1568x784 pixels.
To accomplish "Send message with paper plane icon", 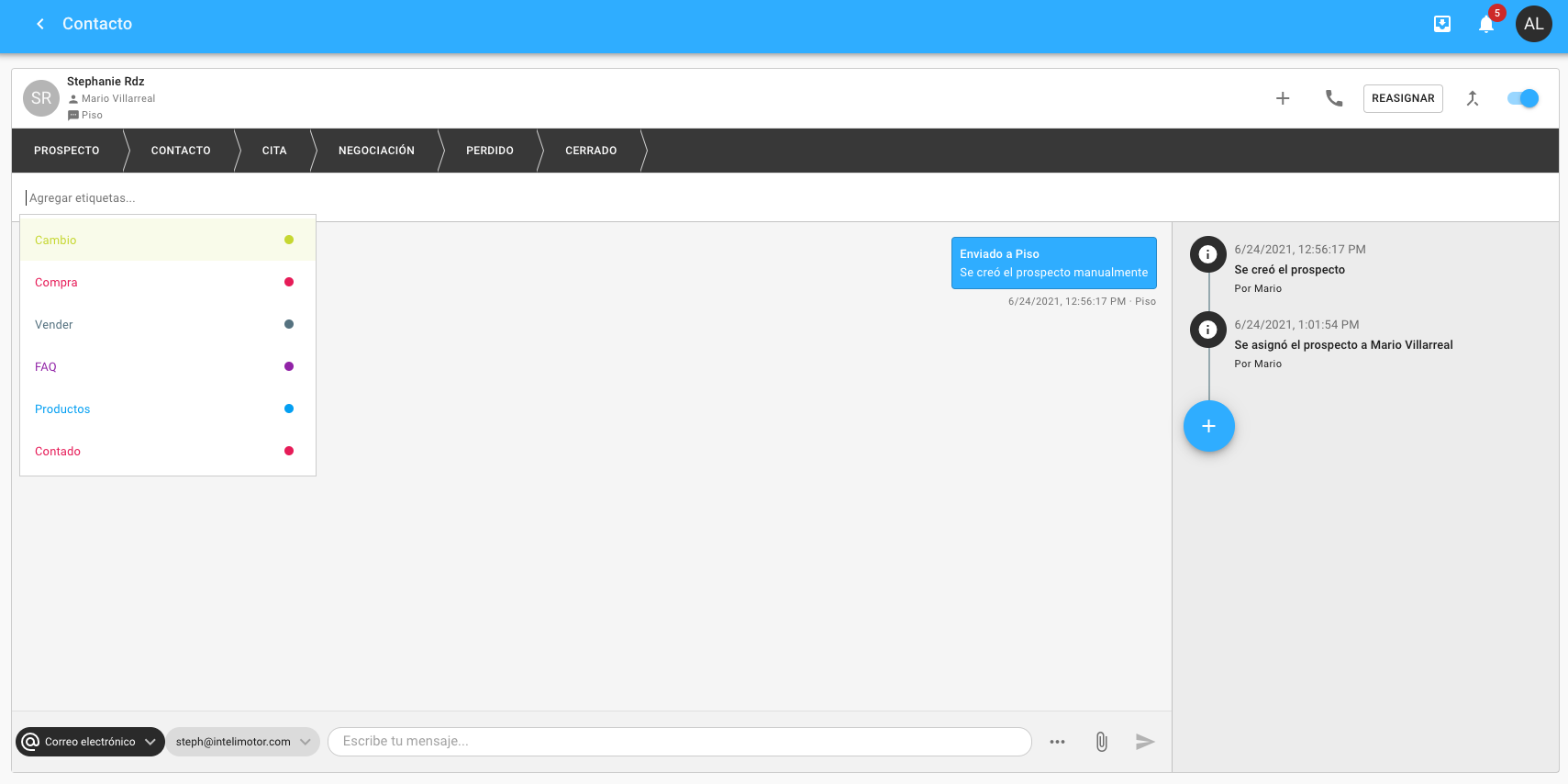I will coord(1144,742).
